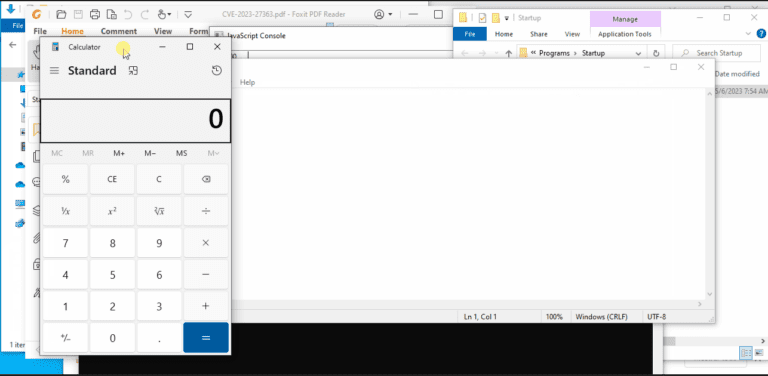Image resolution: width=768 pixels, height=376 pixels.
Task: Click the 5 key in Calculator
Action: pos(112,275)
